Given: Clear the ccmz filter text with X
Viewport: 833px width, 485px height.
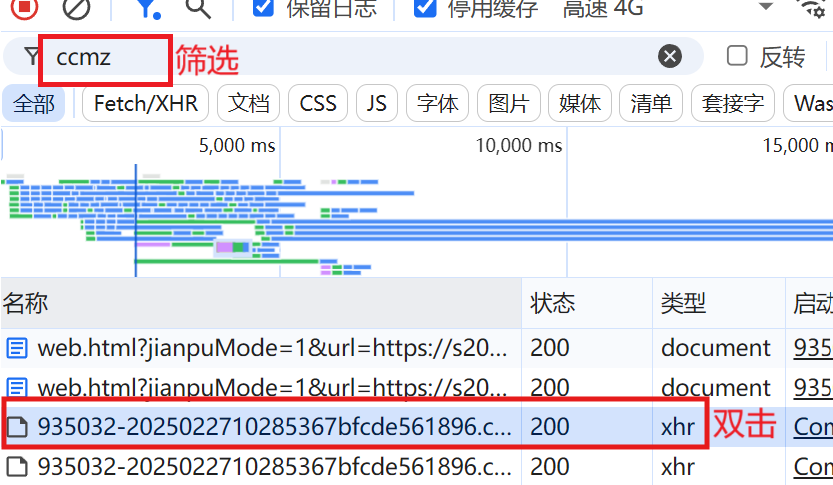Looking at the screenshot, I should tap(669, 56).
